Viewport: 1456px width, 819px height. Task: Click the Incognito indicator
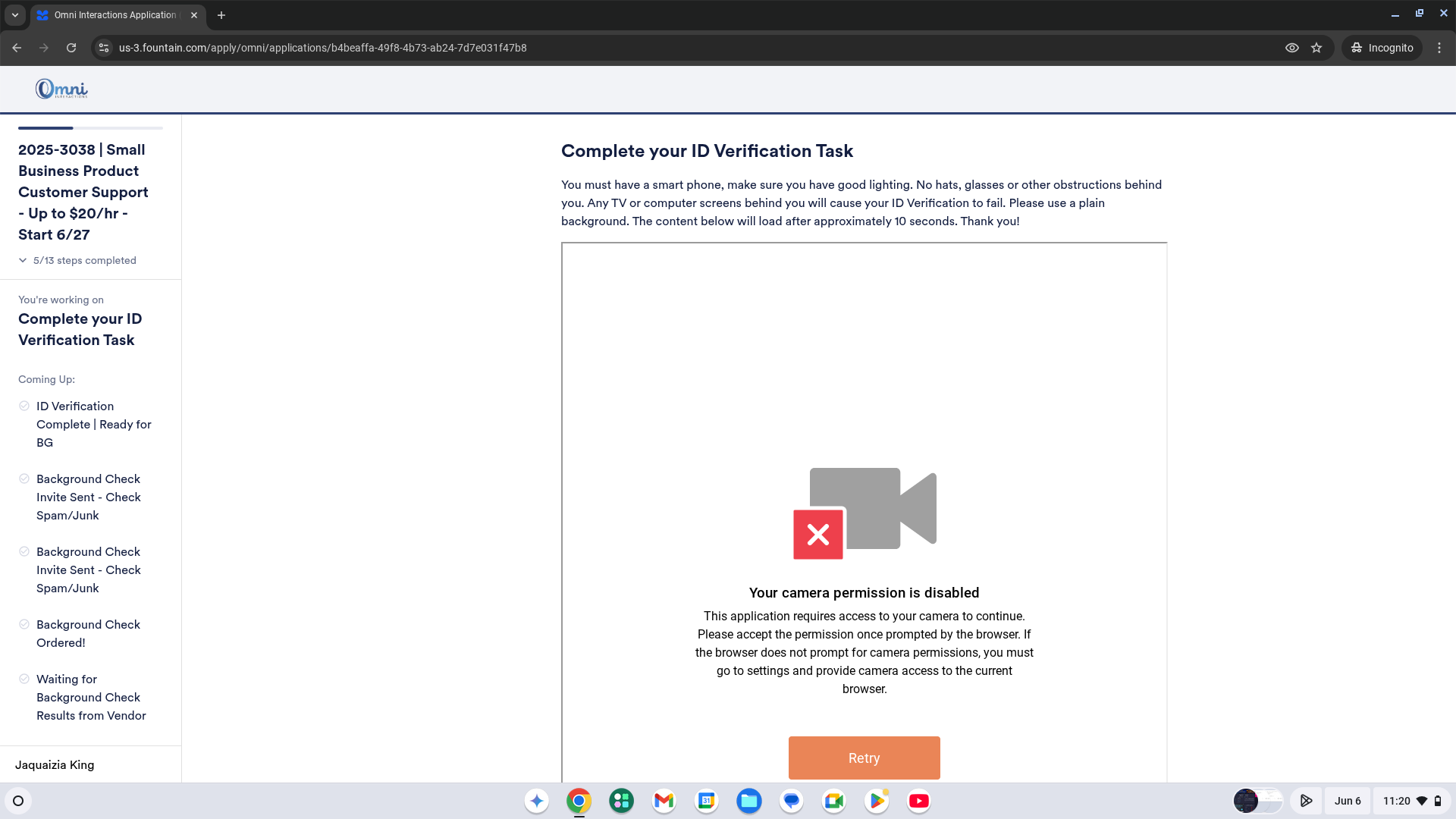click(x=1382, y=47)
